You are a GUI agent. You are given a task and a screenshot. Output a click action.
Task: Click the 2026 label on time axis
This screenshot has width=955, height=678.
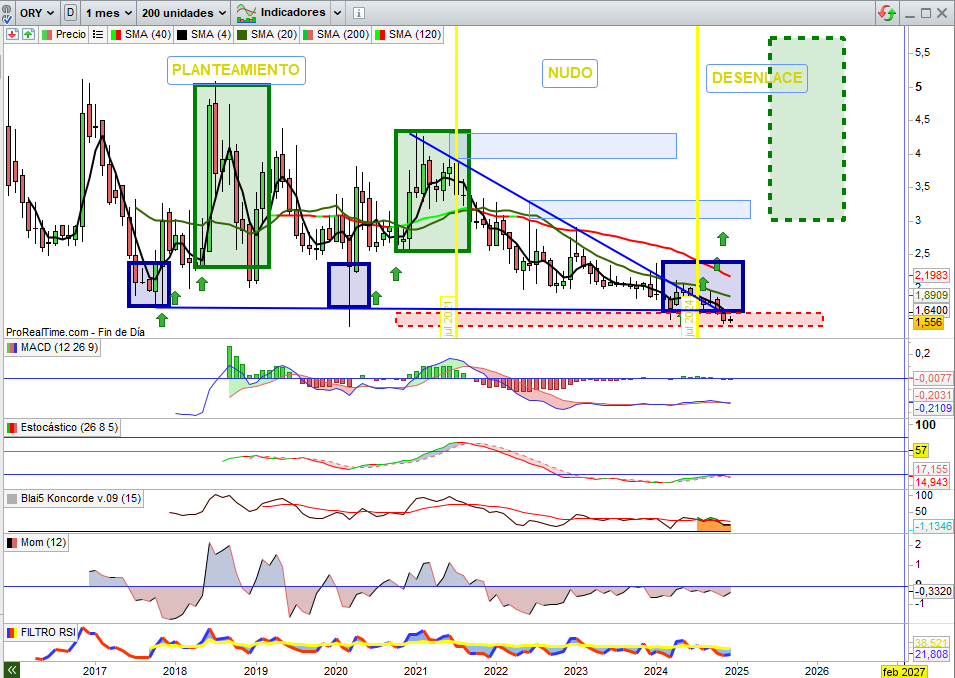pyautogui.click(x=816, y=671)
